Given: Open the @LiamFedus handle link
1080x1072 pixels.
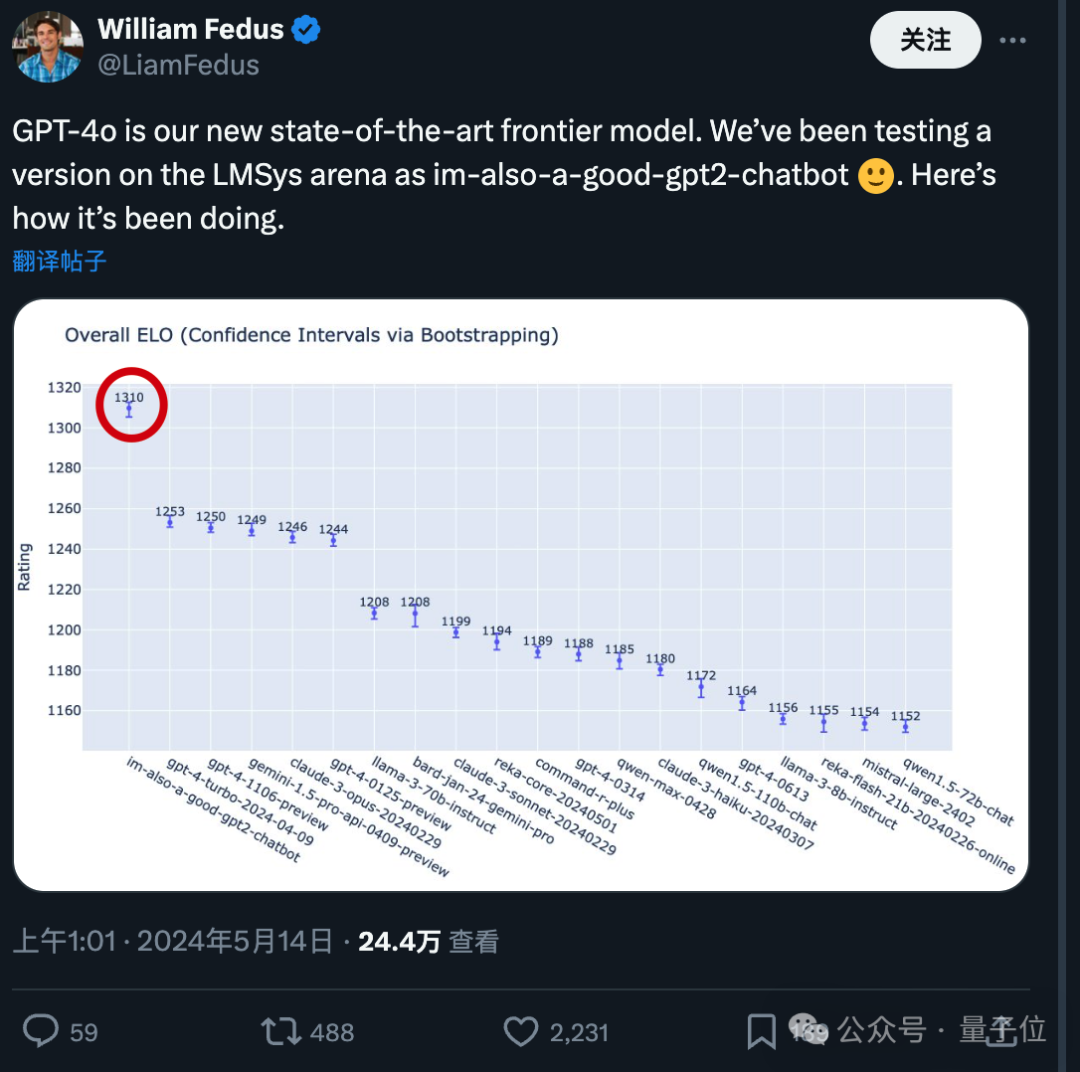Looking at the screenshot, I should [179, 65].
